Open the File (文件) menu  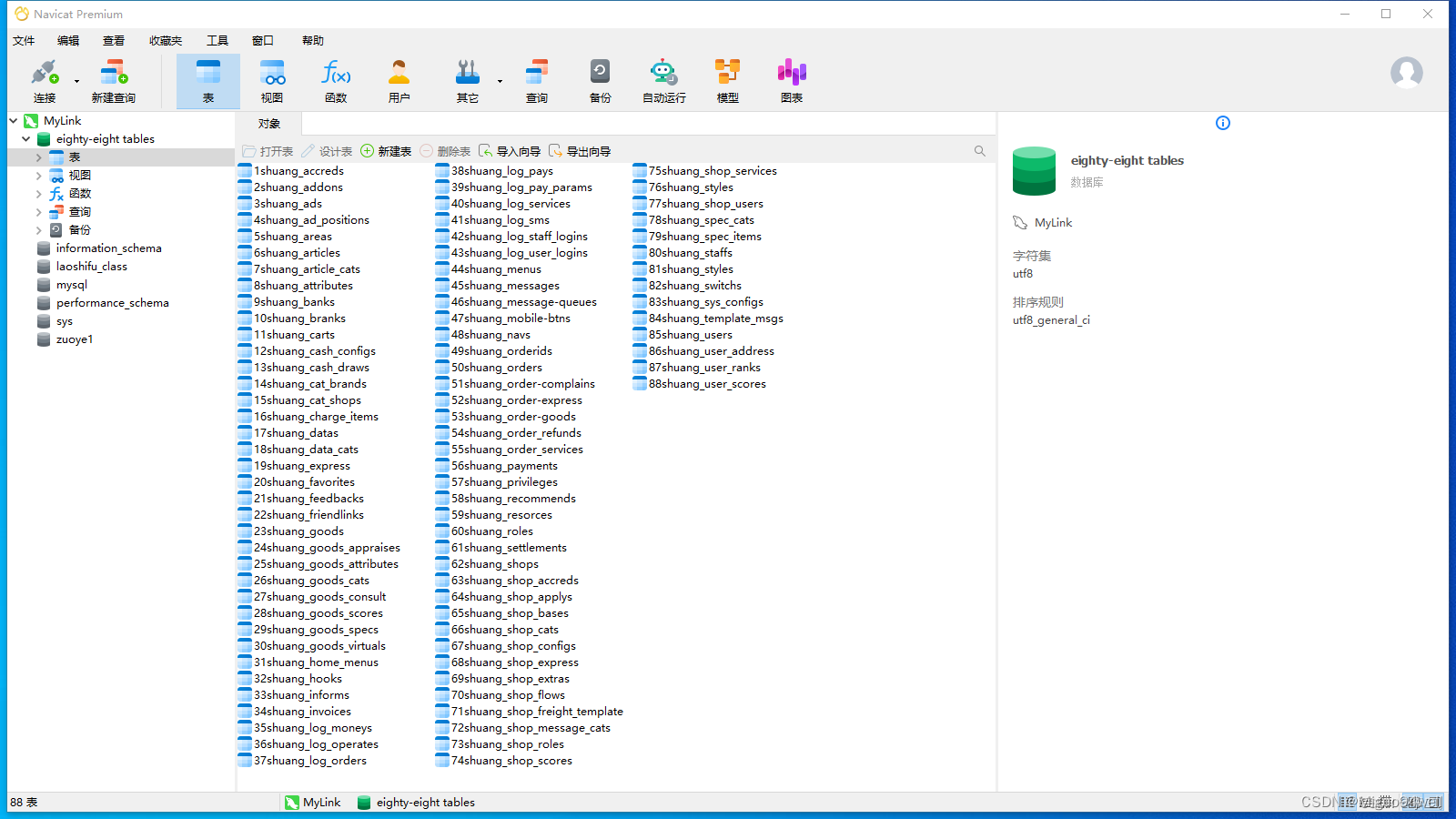point(24,40)
